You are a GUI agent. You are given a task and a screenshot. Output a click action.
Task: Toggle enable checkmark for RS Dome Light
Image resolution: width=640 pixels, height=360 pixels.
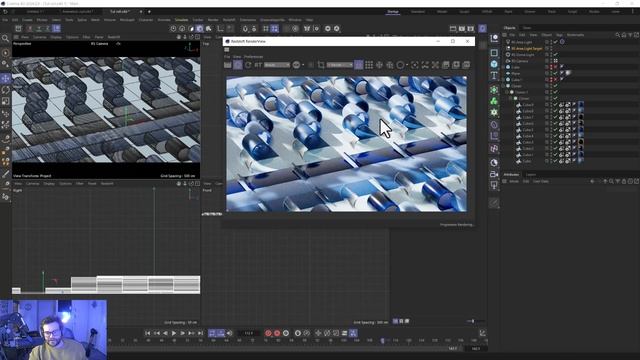click(556, 54)
